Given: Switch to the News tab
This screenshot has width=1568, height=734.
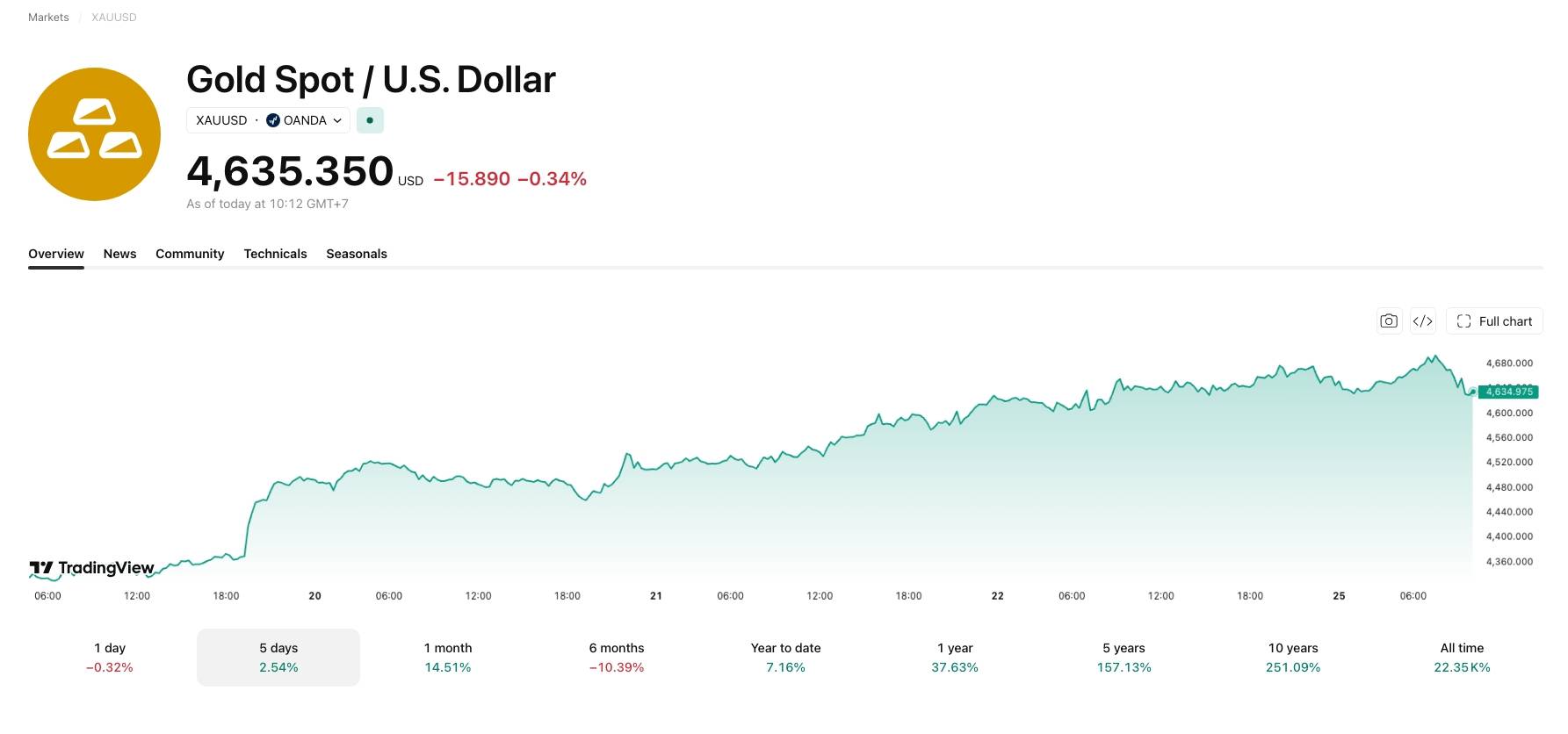Looking at the screenshot, I should click(x=119, y=254).
